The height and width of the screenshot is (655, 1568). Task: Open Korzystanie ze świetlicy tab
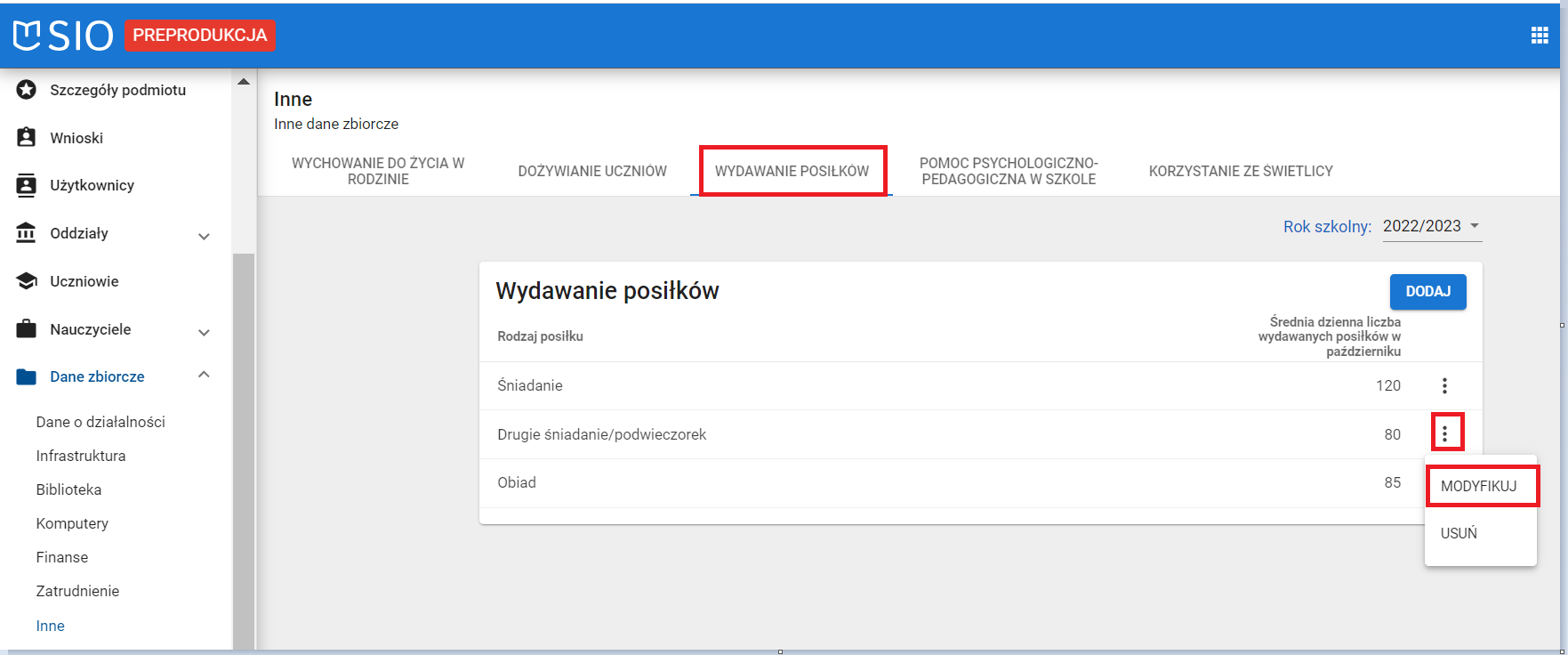[1241, 171]
